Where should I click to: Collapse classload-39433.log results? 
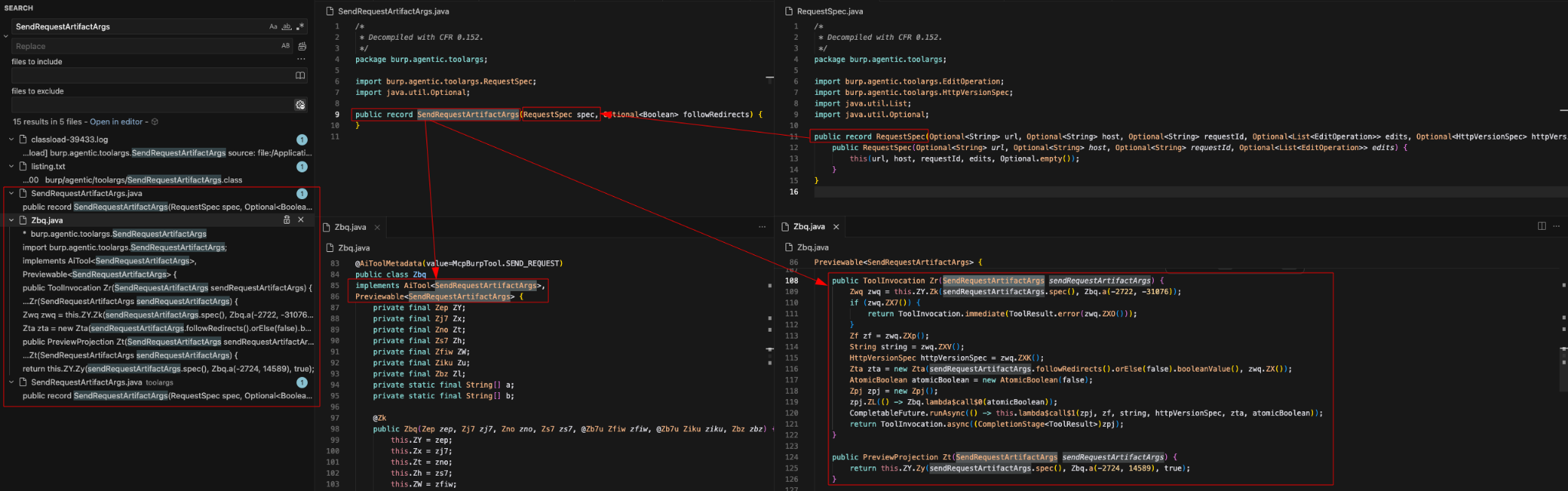pos(11,139)
